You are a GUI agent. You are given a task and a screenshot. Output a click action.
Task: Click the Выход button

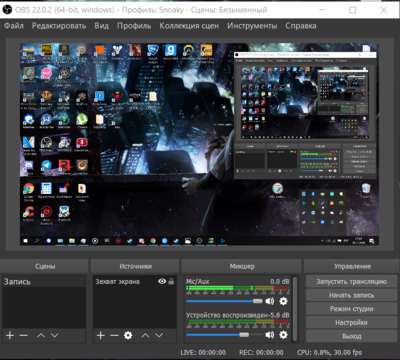[x=351, y=336]
